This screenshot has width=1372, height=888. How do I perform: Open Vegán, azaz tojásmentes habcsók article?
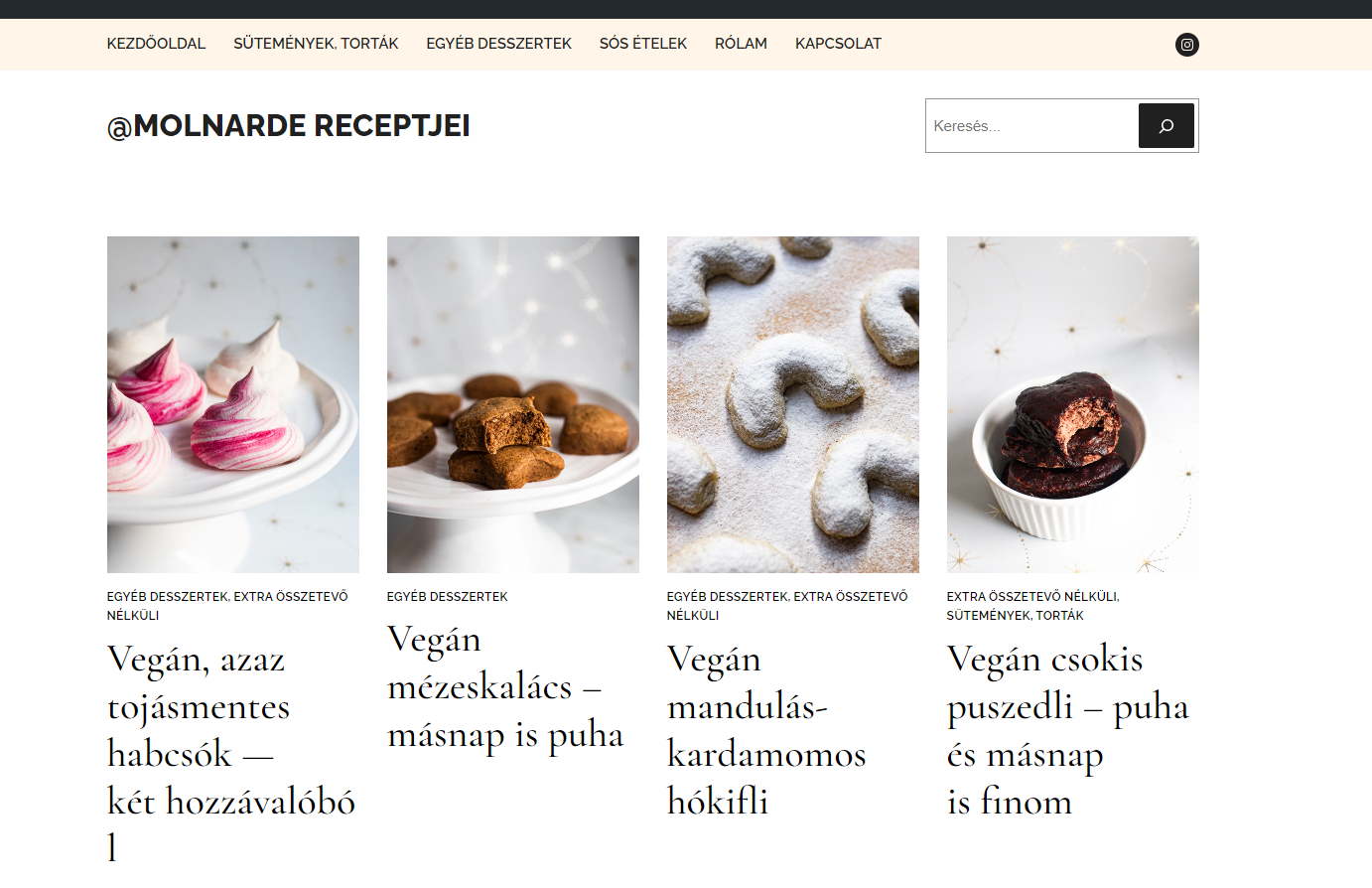tap(231, 753)
